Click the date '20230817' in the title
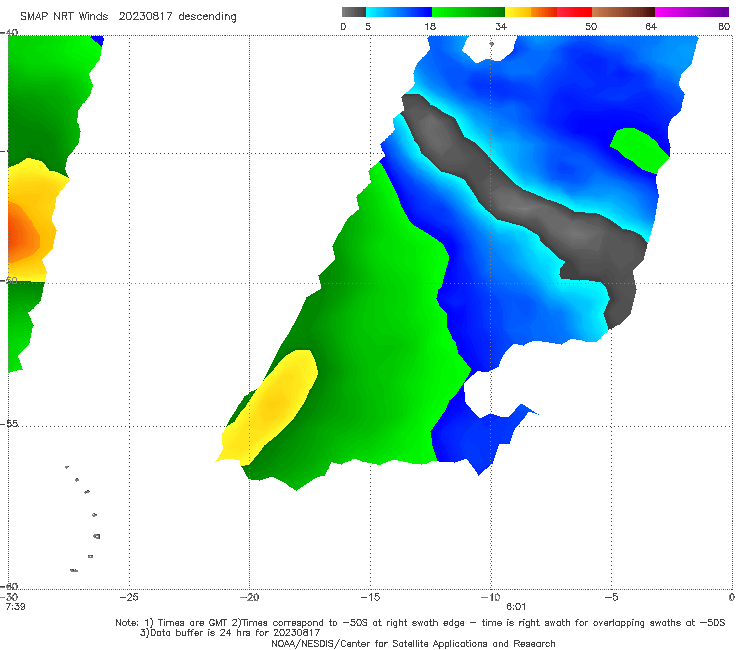The width and height of the screenshot is (740, 650). coord(145,17)
